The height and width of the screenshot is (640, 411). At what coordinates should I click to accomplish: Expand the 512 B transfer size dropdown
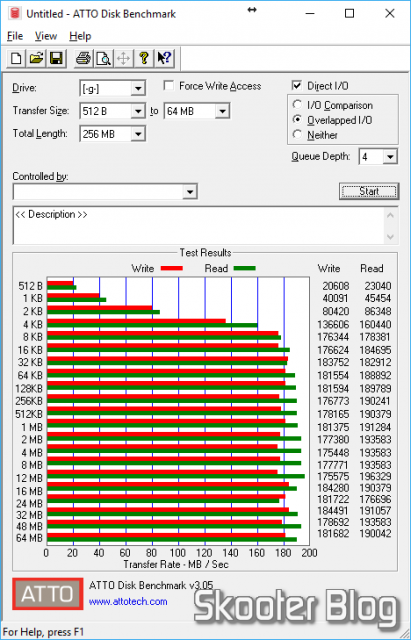pos(138,111)
